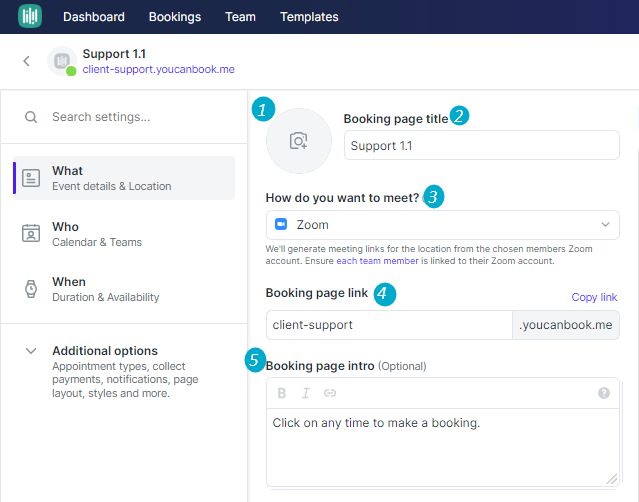Click the search magnifier icon
Image resolution: width=639 pixels, height=502 pixels.
pos(31,117)
